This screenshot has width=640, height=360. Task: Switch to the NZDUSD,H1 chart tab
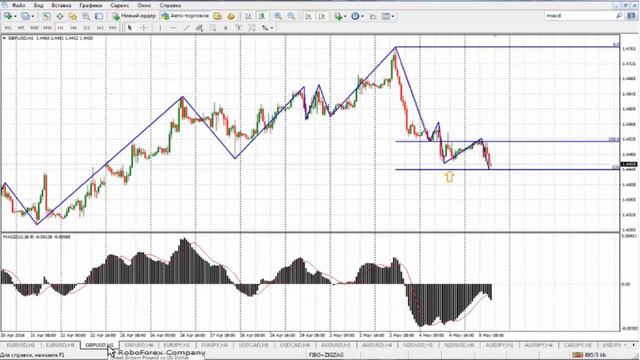click(x=418, y=345)
